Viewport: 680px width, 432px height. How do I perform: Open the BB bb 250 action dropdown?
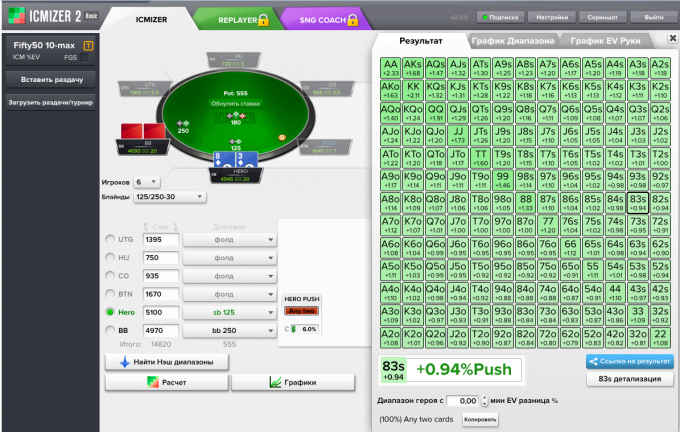point(229,331)
